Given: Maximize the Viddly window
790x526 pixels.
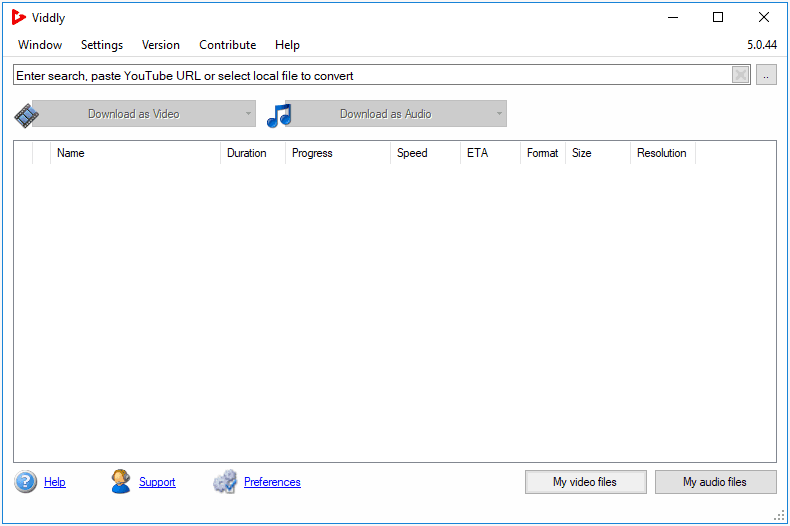Looking at the screenshot, I should coord(718,18).
